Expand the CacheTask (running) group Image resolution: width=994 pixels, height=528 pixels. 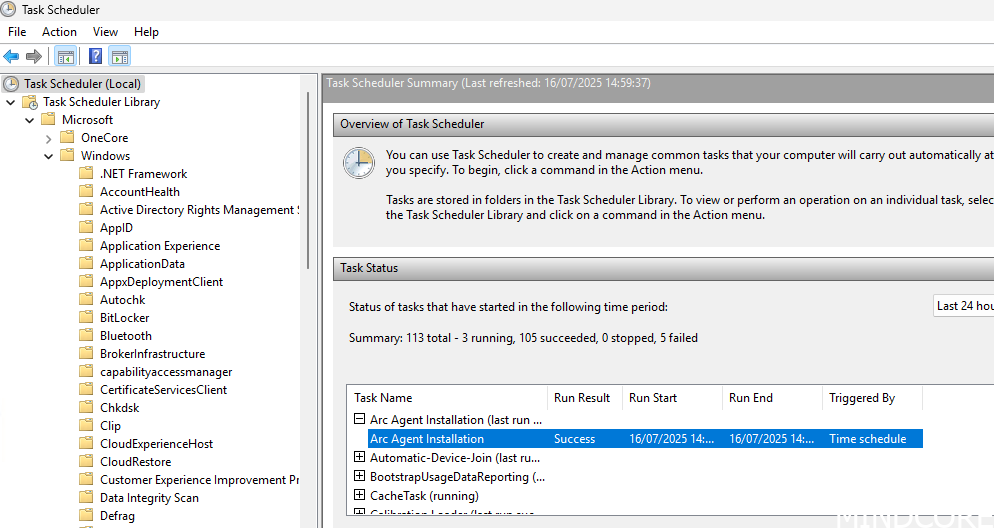click(x=360, y=495)
